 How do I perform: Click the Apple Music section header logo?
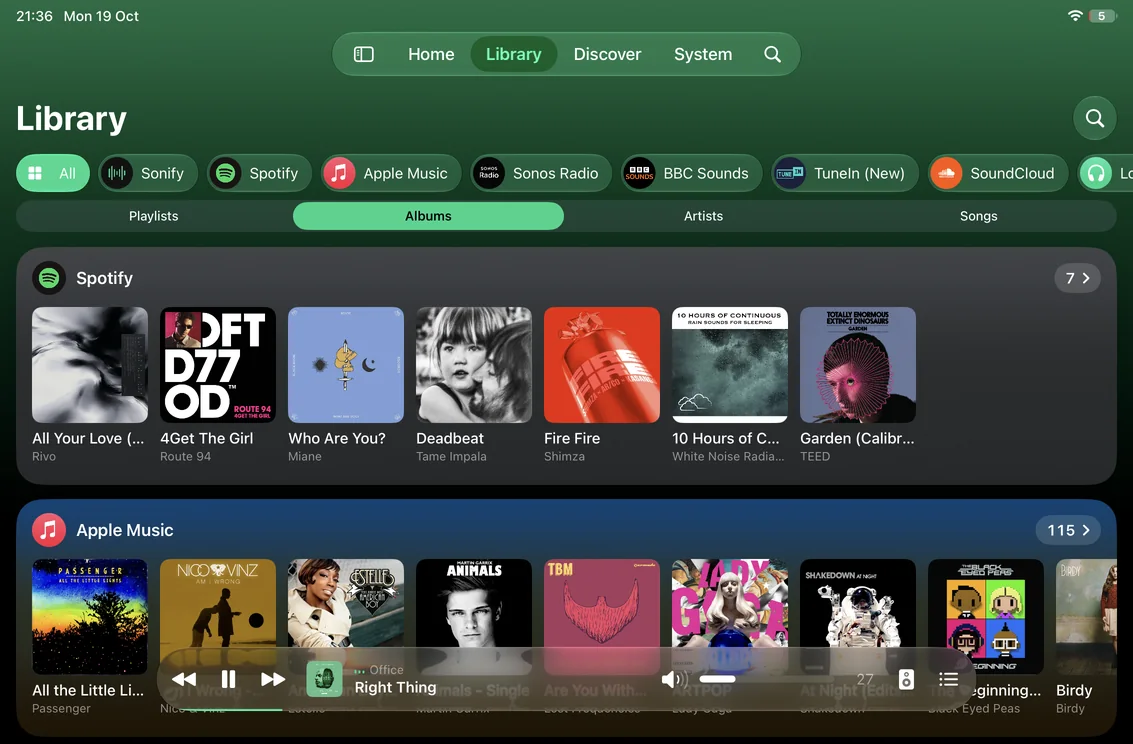[49, 530]
